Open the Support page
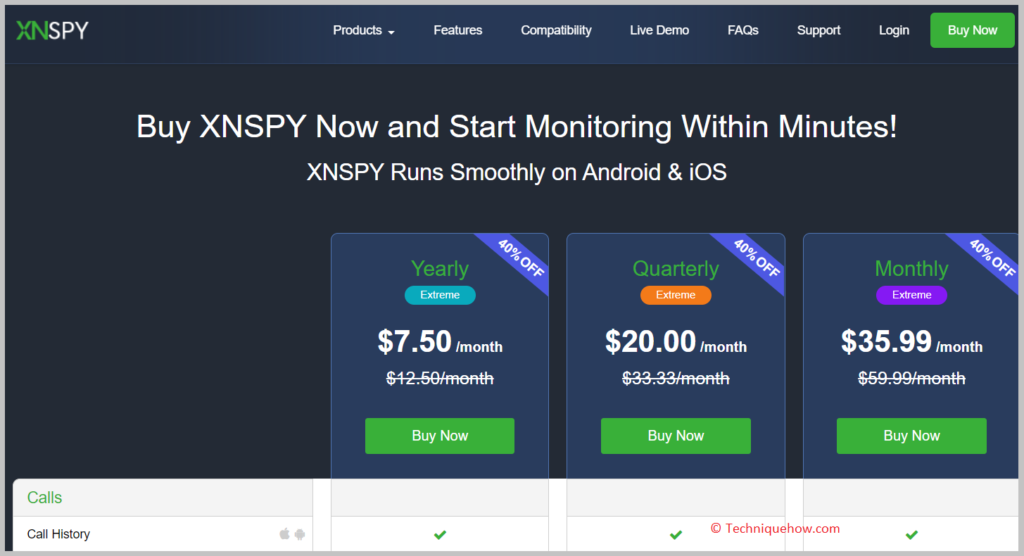The height and width of the screenshot is (556, 1024). click(818, 30)
